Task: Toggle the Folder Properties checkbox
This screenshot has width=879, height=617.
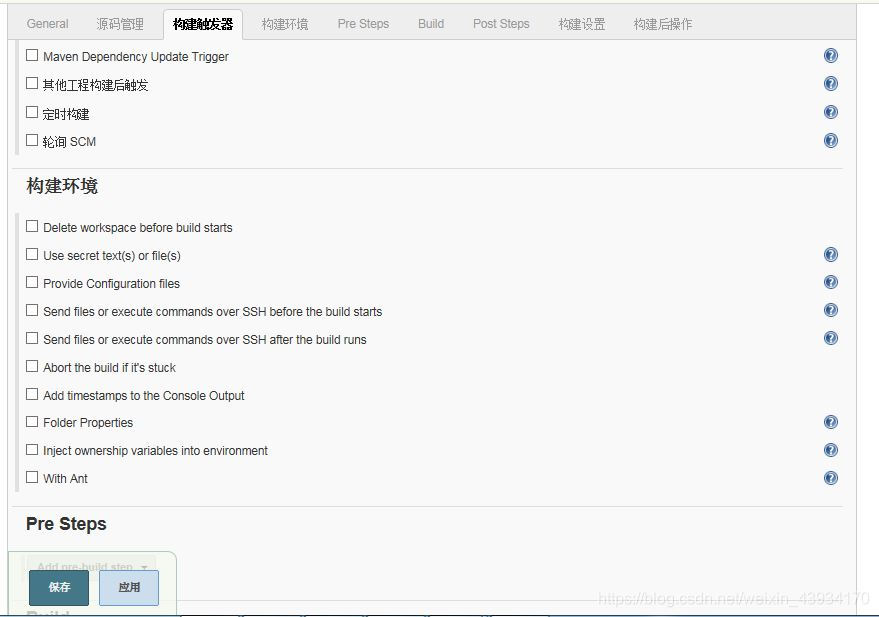Action: [32, 421]
